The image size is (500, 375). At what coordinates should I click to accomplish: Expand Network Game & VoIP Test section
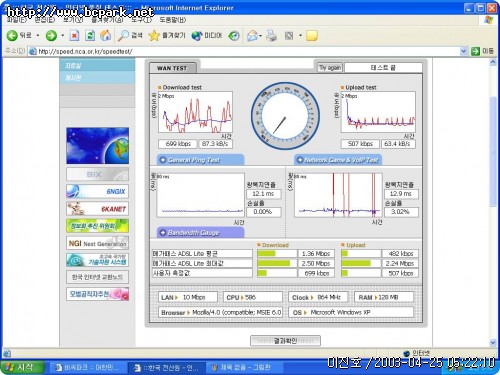pyautogui.click(x=338, y=160)
